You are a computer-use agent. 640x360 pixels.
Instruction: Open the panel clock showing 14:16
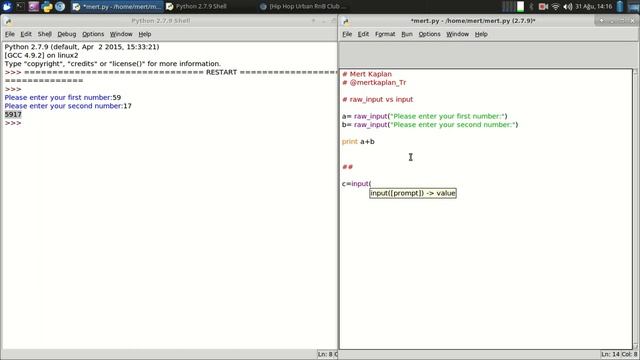tap(594, 7)
